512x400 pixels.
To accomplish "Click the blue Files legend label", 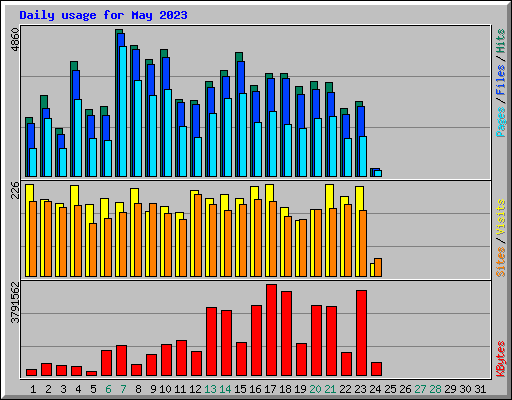I will (x=501, y=80).
